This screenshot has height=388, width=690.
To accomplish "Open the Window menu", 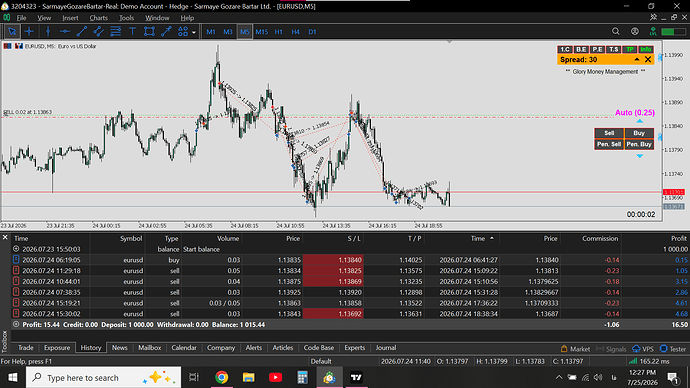I will [157, 18].
